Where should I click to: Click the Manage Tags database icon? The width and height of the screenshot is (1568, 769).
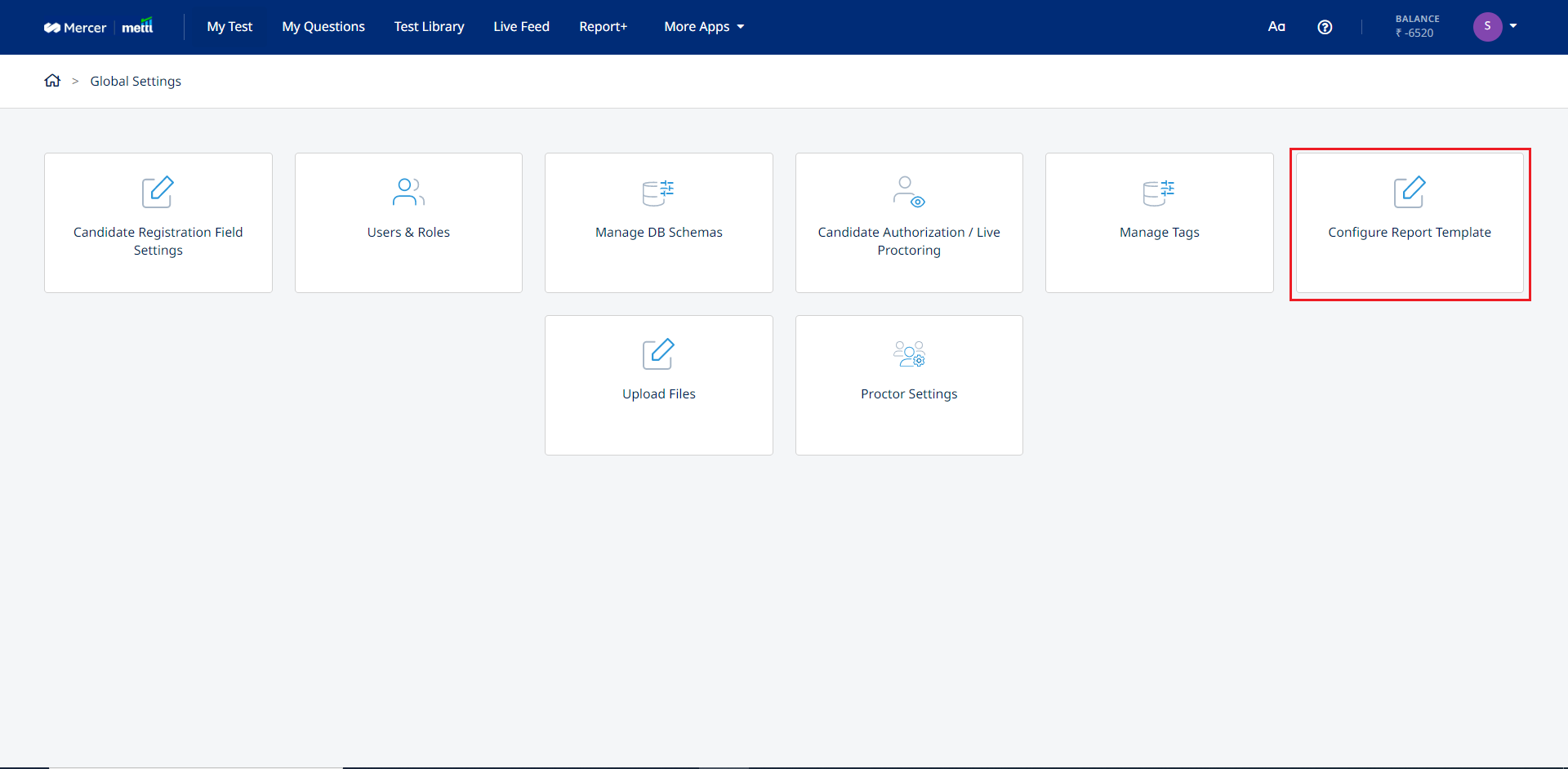(x=1159, y=193)
